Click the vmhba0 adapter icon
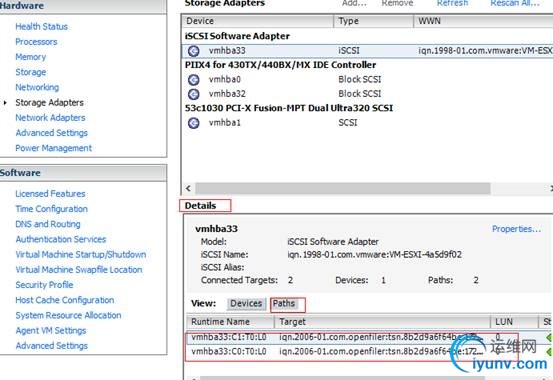 coord(193,80)
